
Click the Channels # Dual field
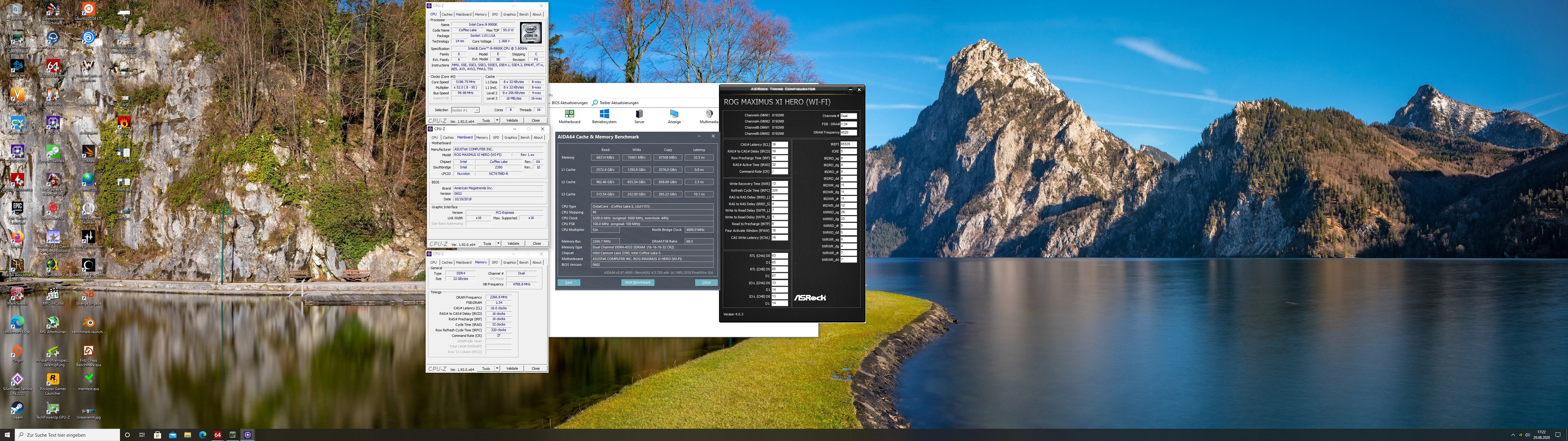(849, 116)
